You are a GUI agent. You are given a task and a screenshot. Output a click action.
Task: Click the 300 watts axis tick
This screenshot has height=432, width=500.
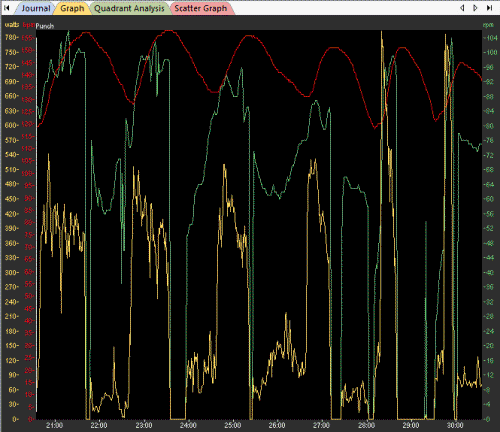[11, 272]
